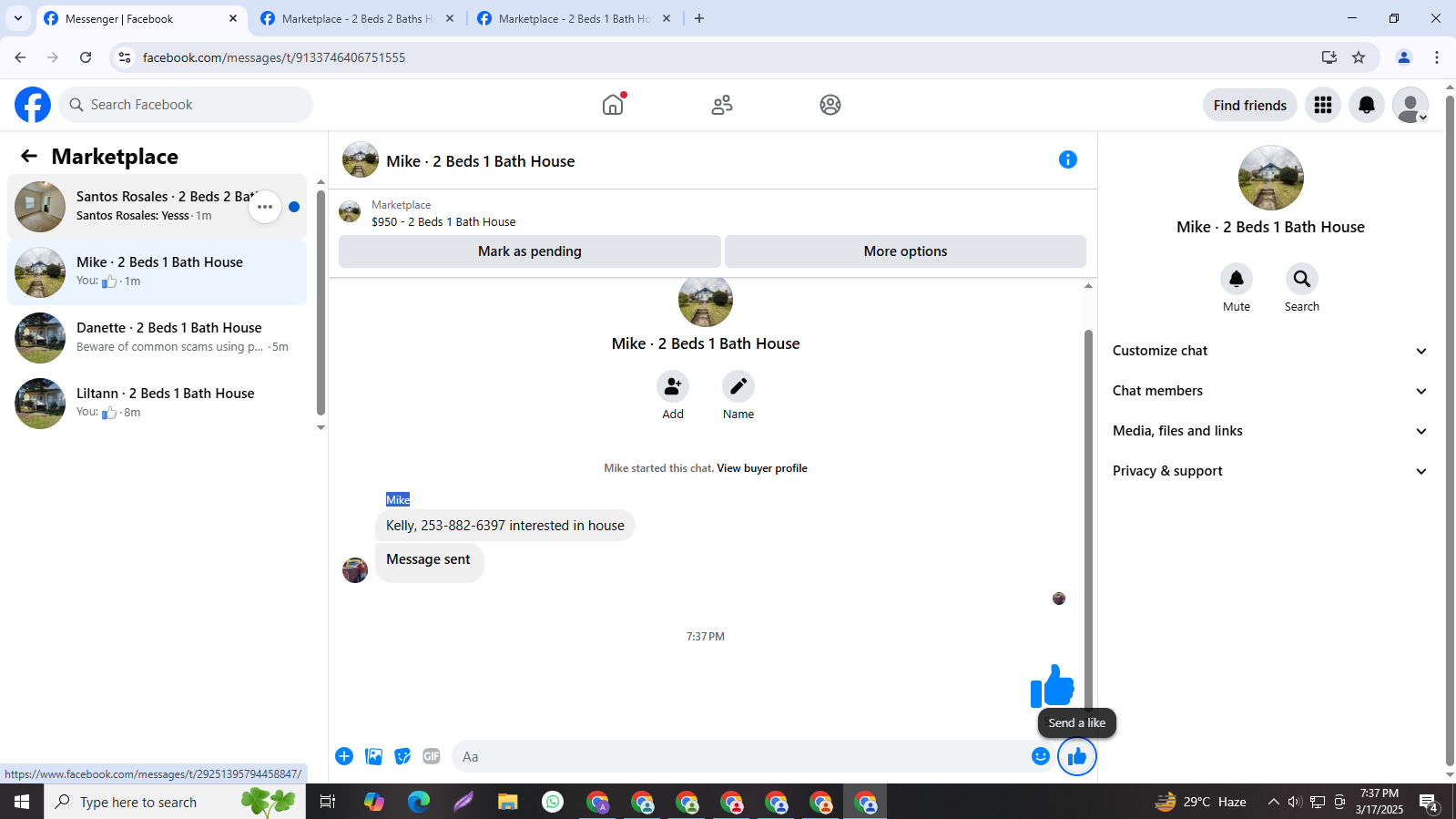Image resolution: width=1456 pixels, height=819 pixels.
Task: Add people to the Mike chat
Action: (673, 387)
